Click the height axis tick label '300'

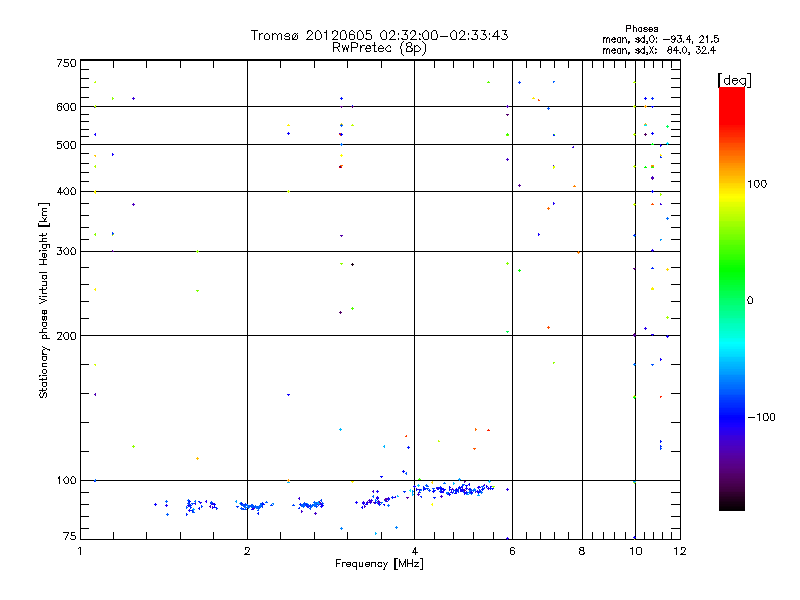(x=66, y=251)
